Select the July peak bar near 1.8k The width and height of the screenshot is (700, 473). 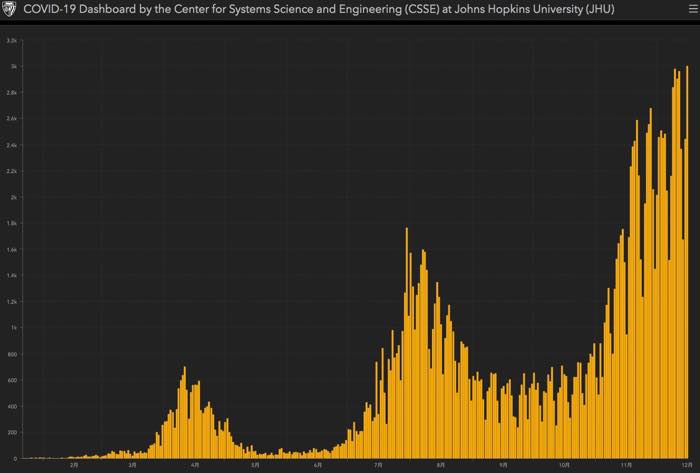pos(407,343)
